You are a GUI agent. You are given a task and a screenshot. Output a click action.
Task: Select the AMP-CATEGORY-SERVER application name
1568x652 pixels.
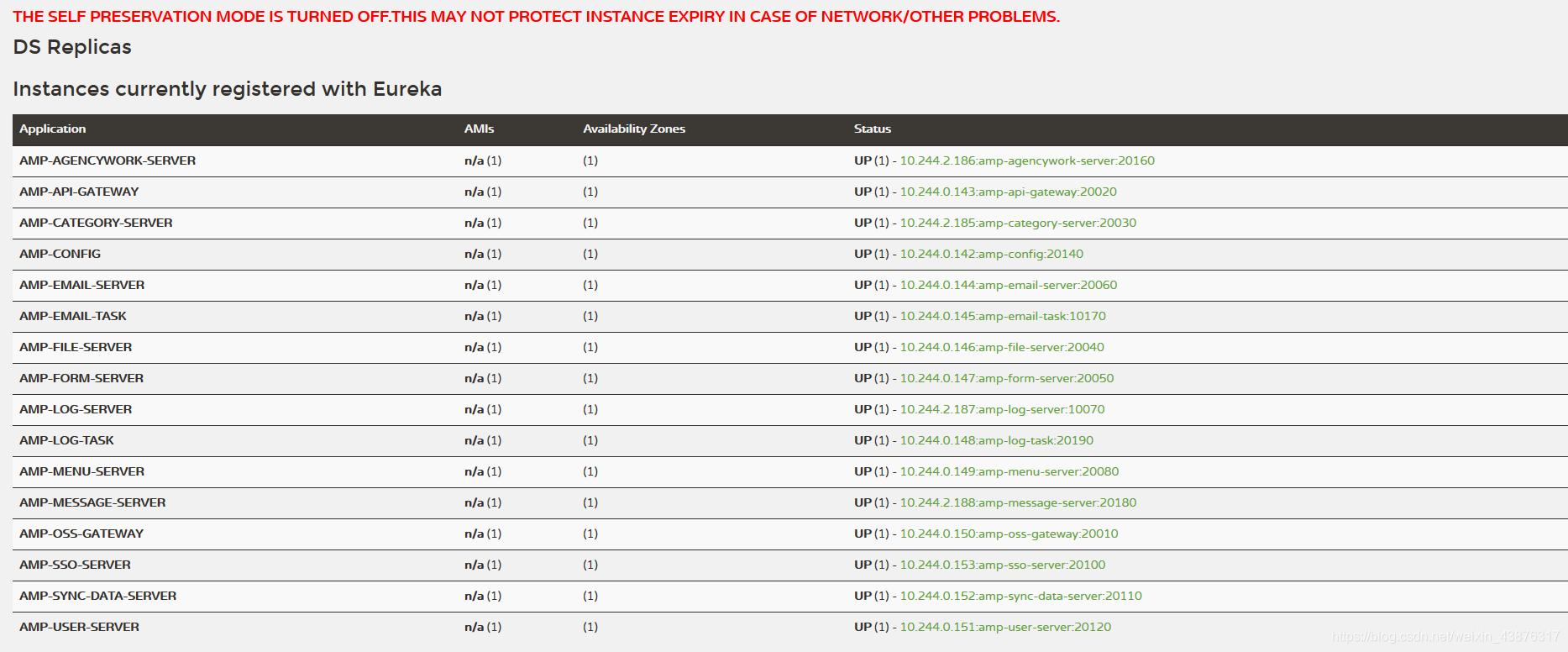point(96,223)
